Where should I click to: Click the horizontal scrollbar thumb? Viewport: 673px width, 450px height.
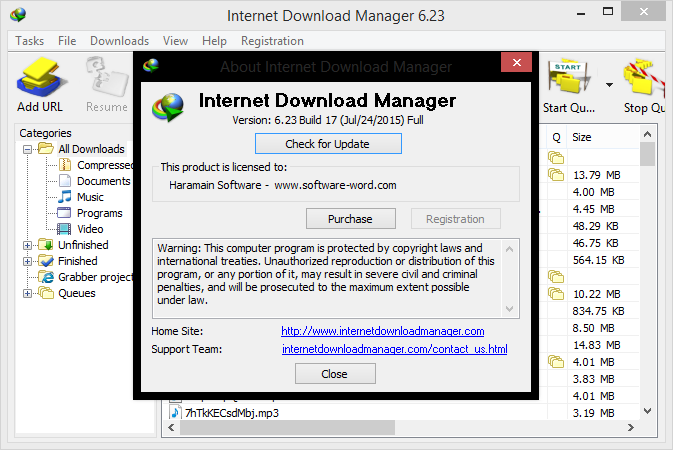click(x=287, y=427)
